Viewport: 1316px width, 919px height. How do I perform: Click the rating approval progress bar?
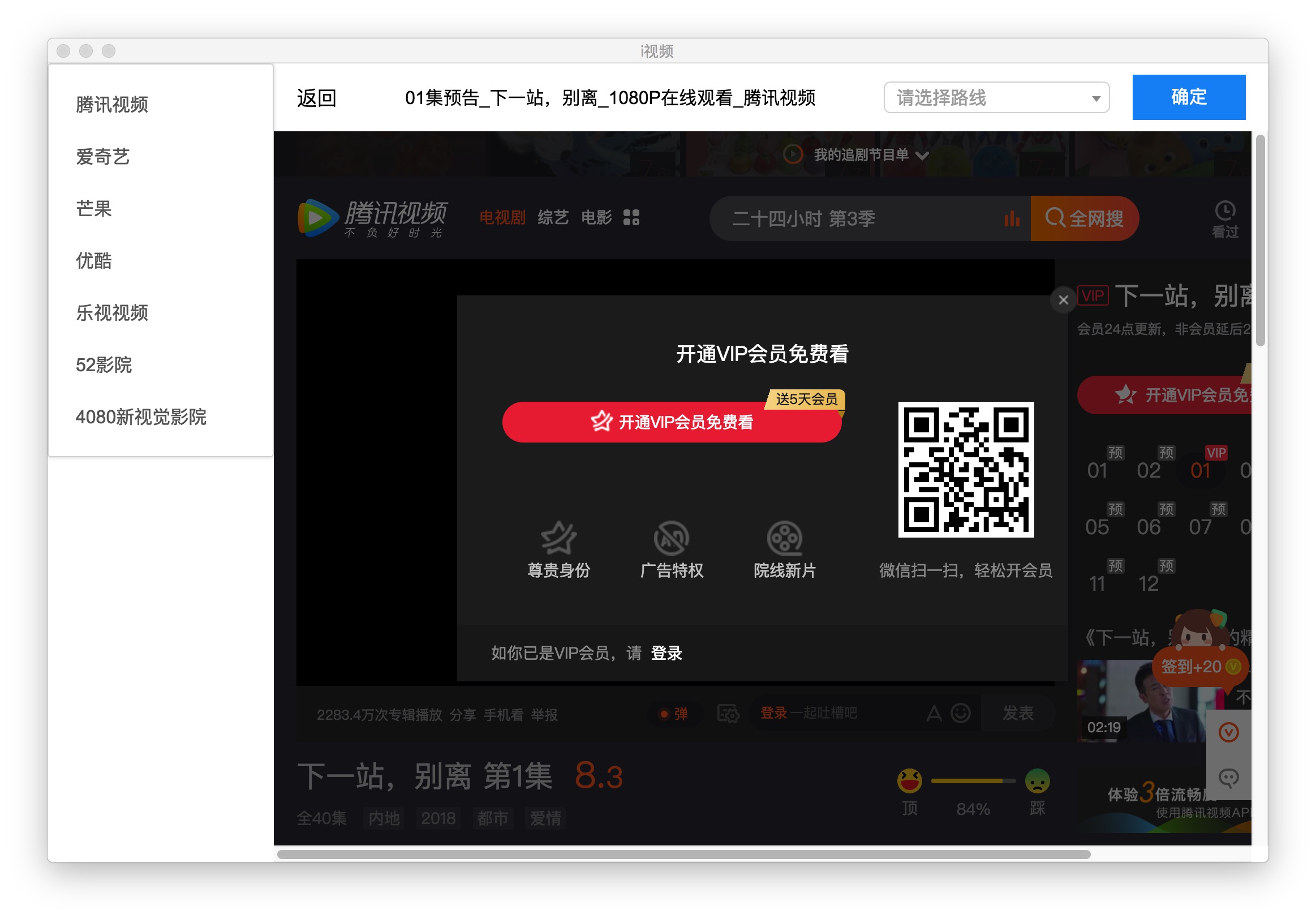pos(973,781)
